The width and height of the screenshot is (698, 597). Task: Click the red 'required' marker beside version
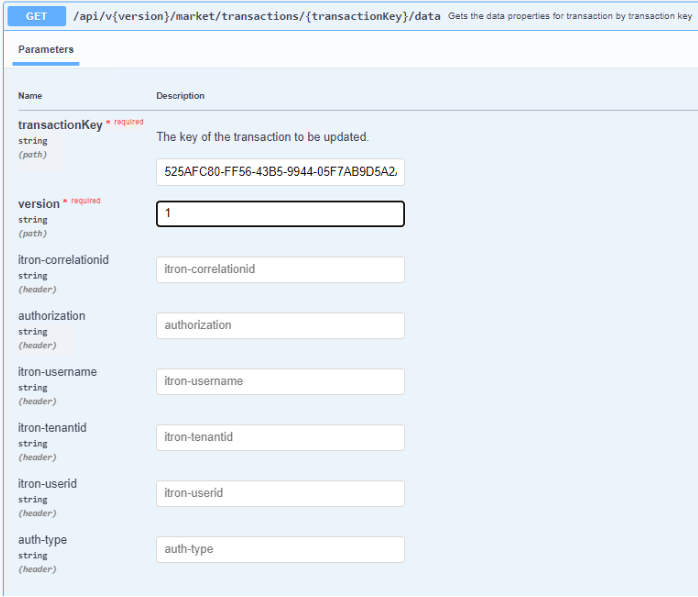pyautogui.click(x=85, y=201)
